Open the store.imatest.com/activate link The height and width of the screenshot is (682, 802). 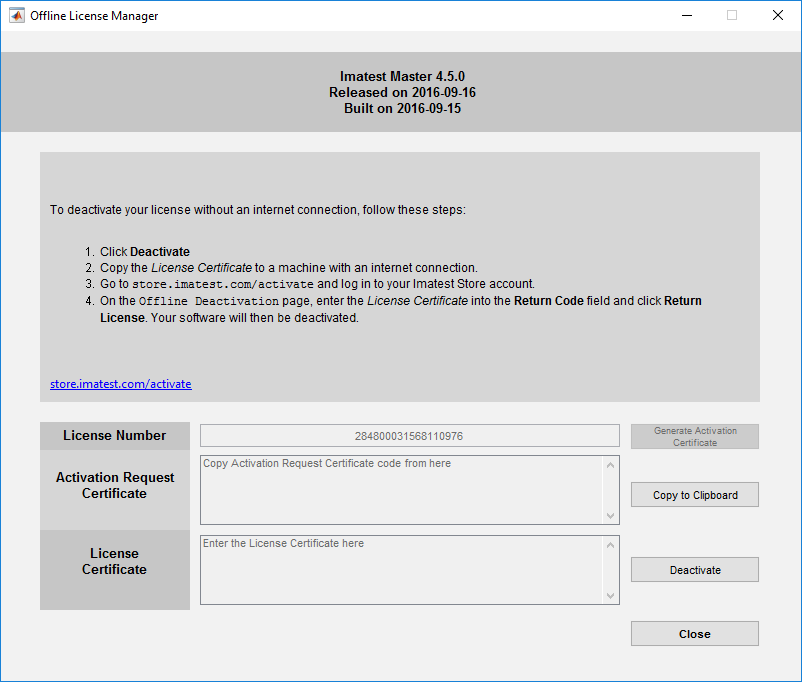(x=121, y=384)
